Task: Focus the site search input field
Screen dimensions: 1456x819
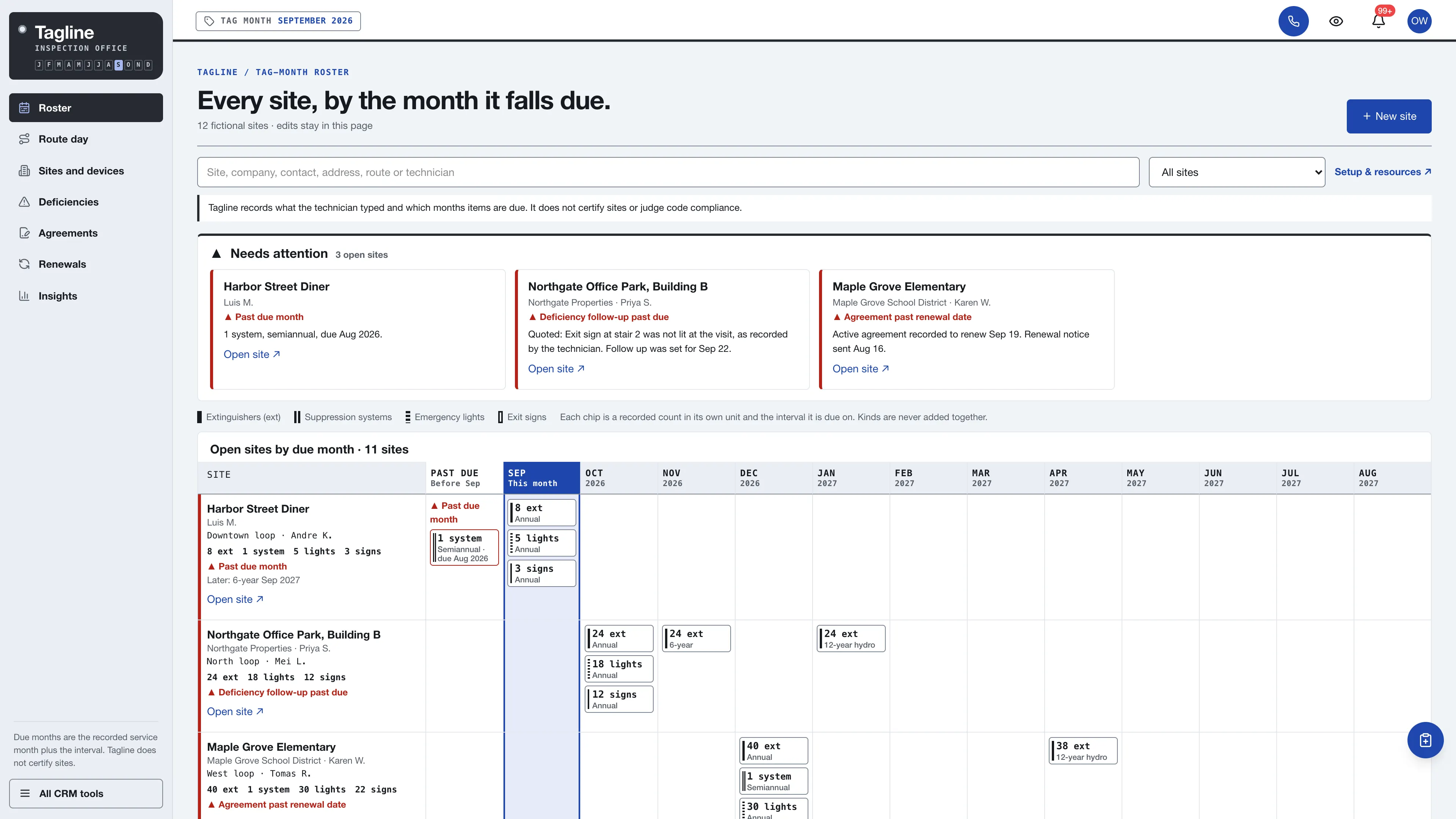Action: point(668,173)
